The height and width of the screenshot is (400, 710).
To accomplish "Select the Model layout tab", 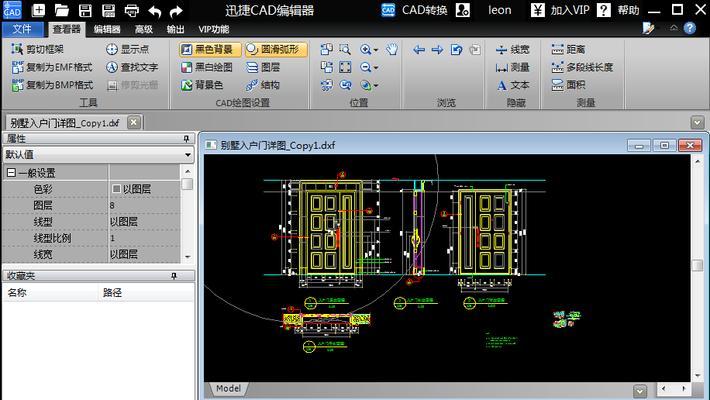I will pyautogui.click(x=228, y=389).
